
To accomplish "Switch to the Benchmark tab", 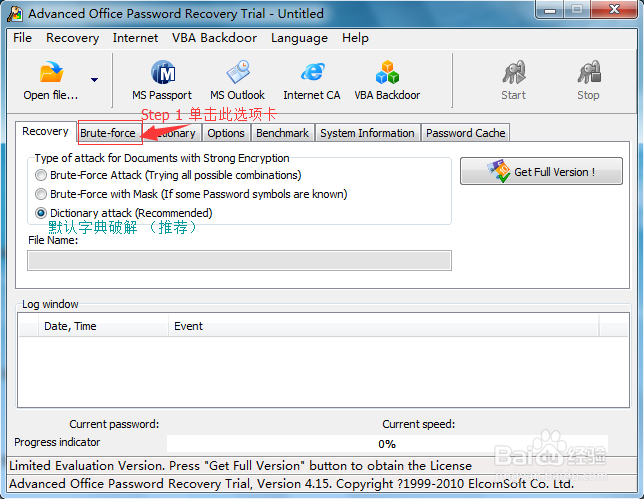I will point(283,133).
